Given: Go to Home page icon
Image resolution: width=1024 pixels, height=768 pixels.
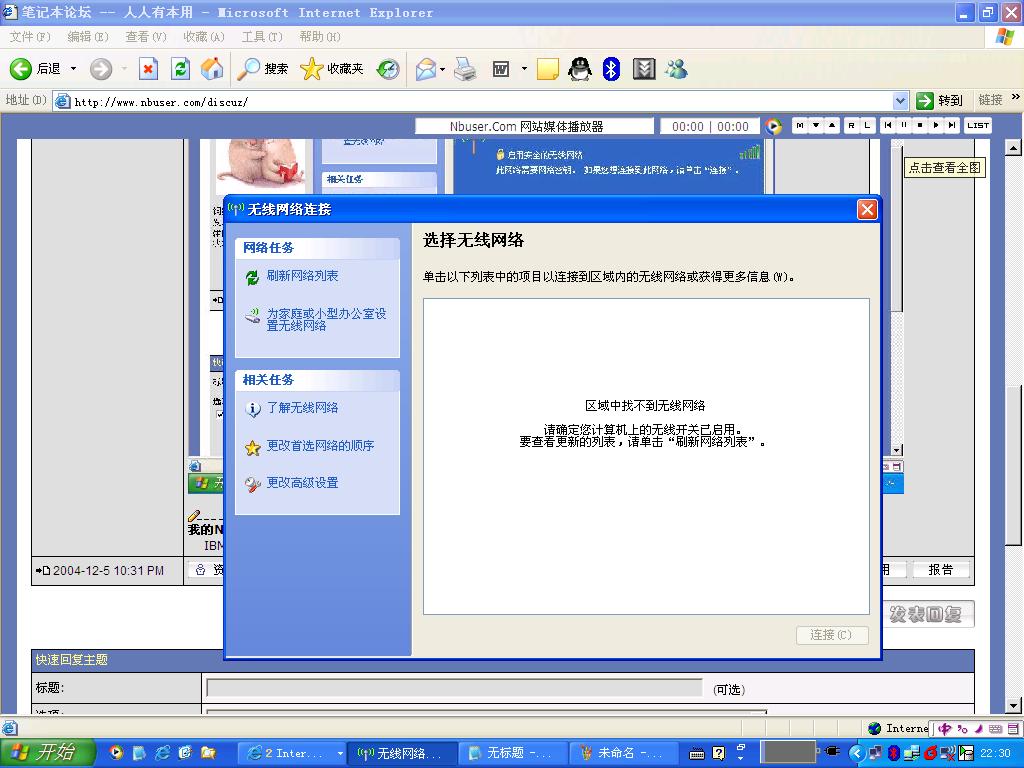Looking at the screenshot, I should [x=212, y=69].
